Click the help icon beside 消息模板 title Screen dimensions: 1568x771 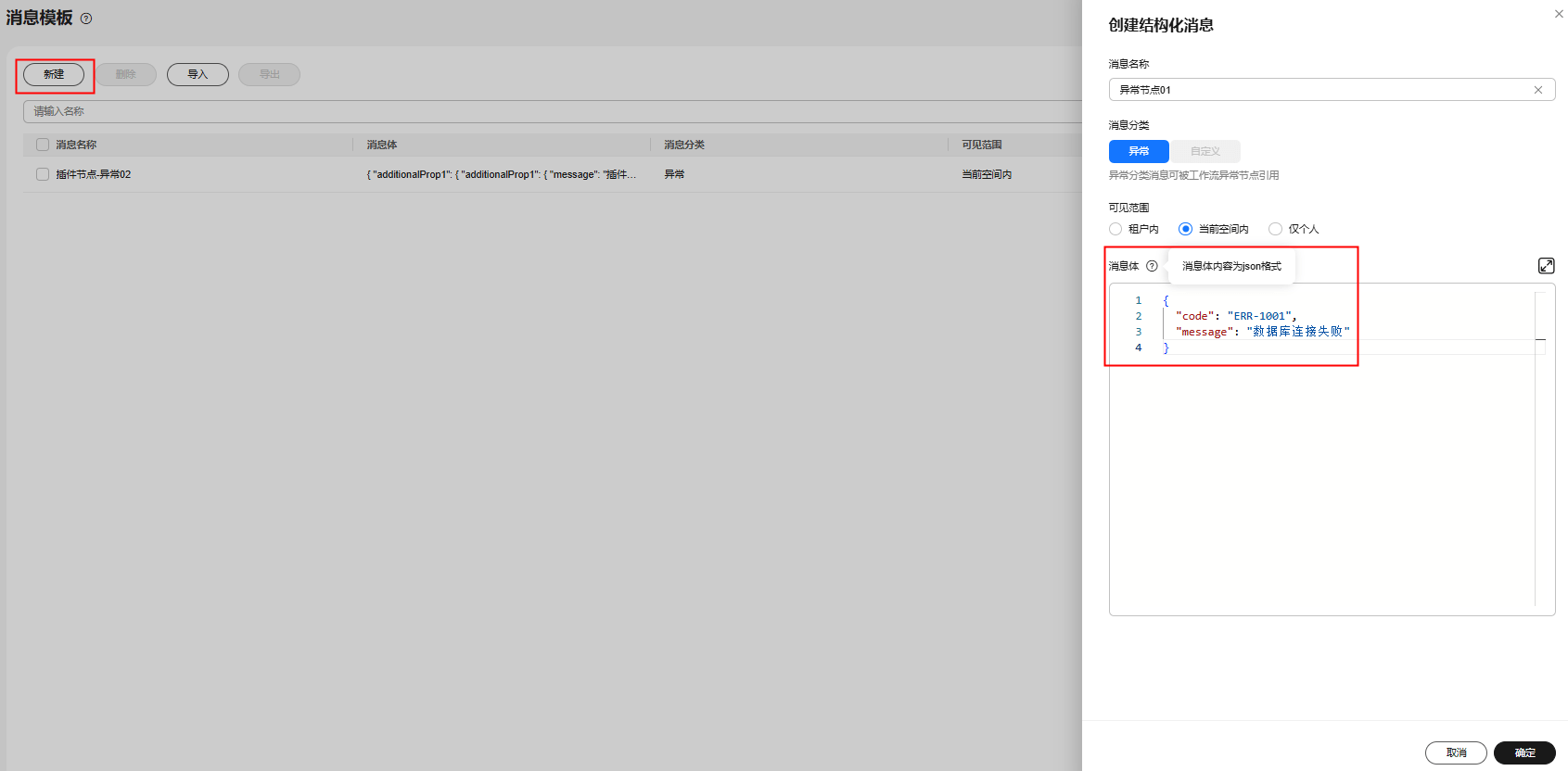86,19
